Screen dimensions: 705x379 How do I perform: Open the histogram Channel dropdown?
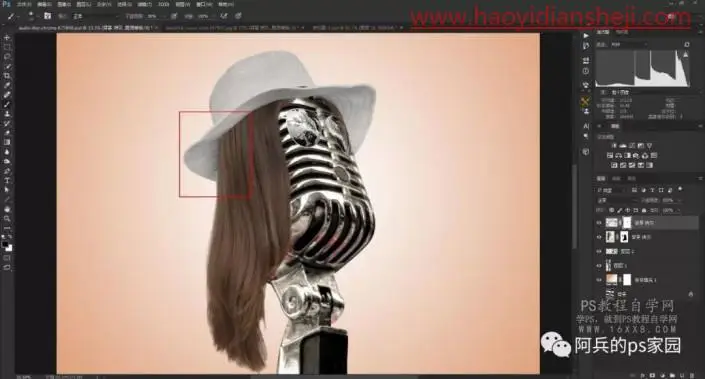tap(629, 45)
